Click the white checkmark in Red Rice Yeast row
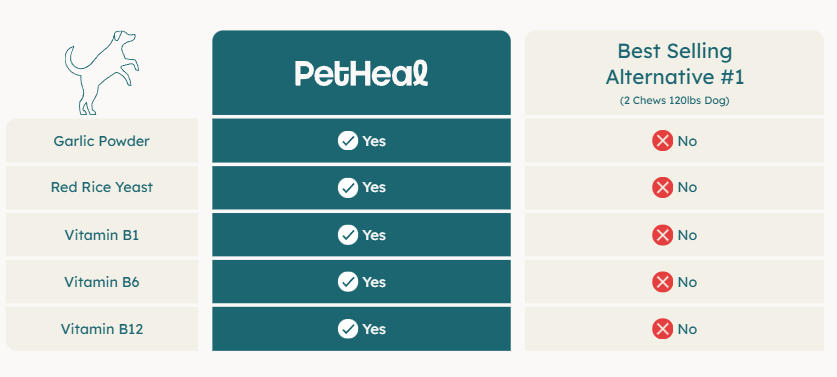837x377 pixels. coord(348,187)
